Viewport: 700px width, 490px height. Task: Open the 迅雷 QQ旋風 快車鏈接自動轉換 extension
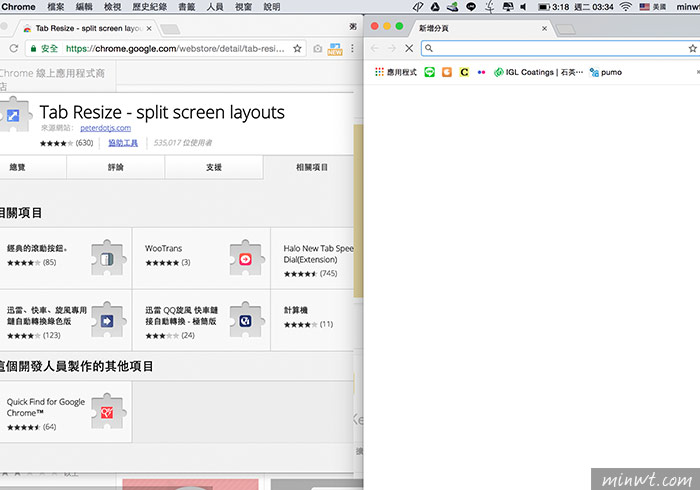tap(201, 320)
